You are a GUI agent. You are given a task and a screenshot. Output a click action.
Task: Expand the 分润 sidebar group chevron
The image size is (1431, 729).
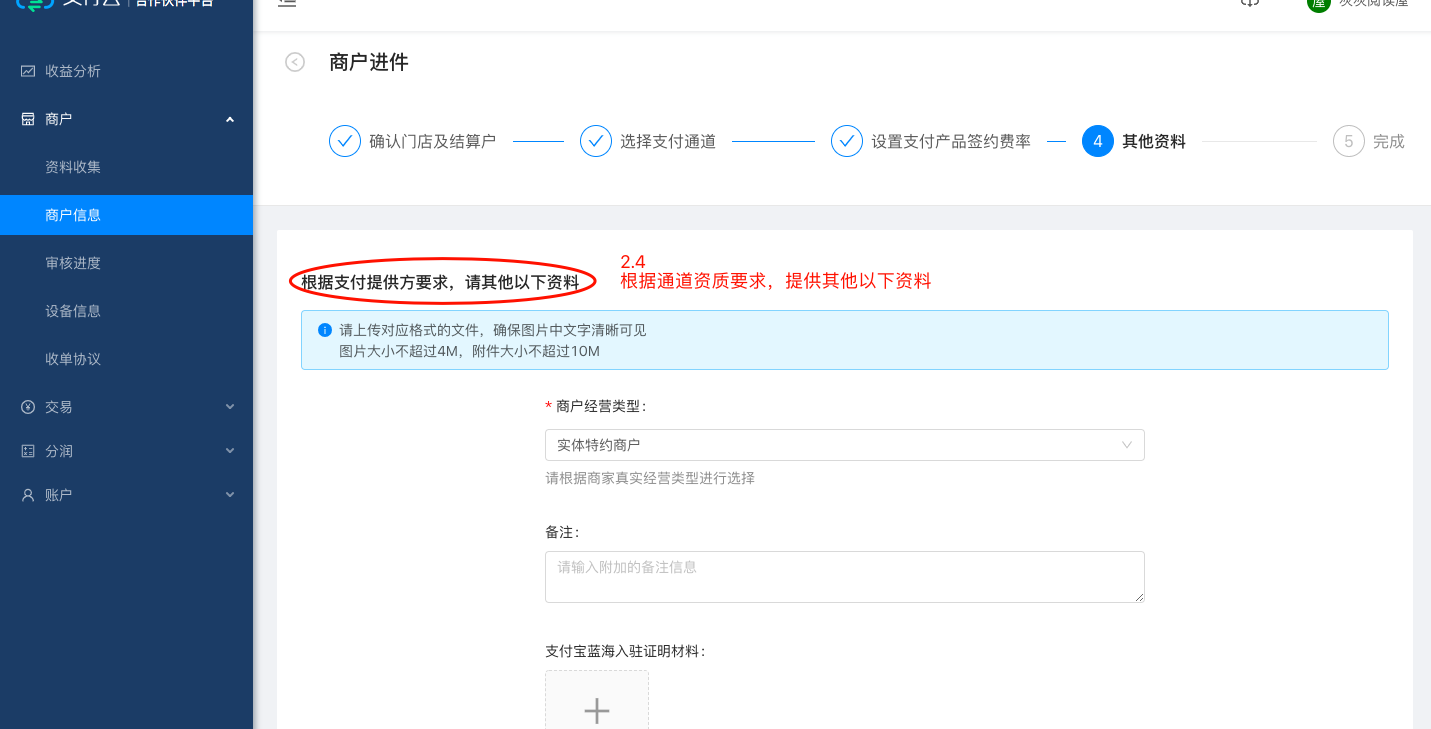pos(230,451)
